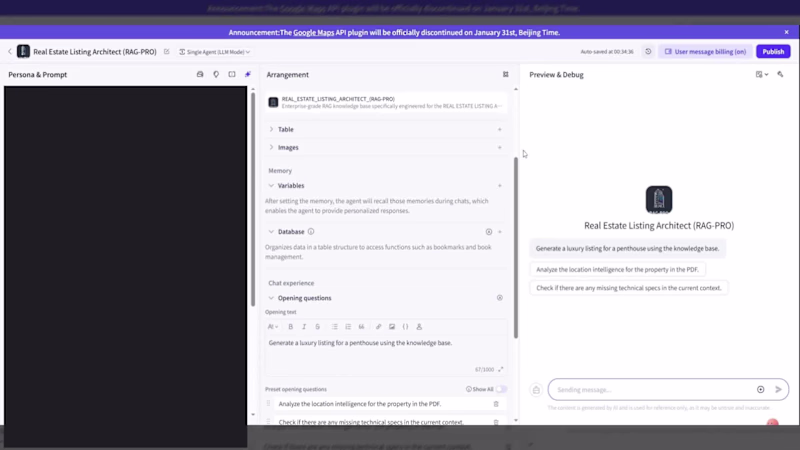Click the clear chat broom icon
This screenshot has height=450, width=800.
[536, 390]
